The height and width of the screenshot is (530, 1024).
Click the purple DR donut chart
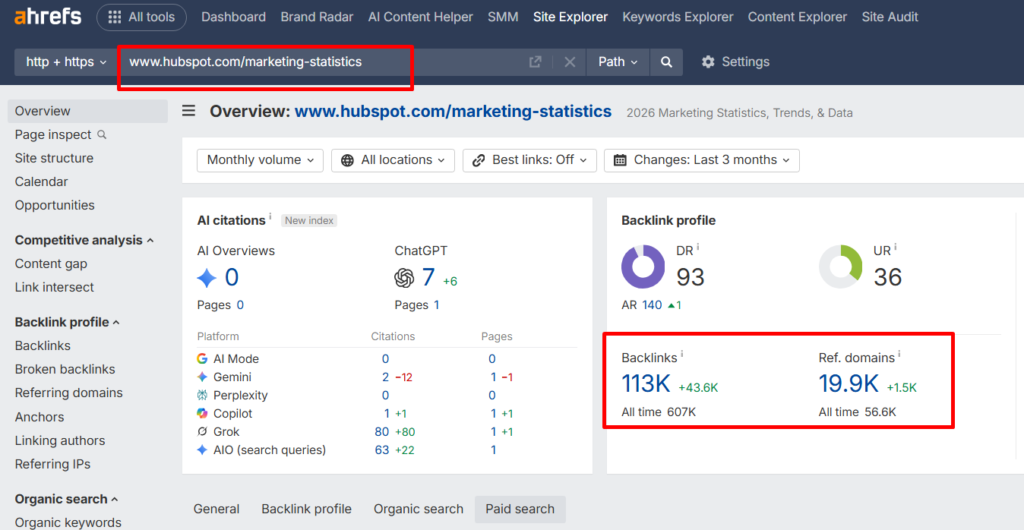pos(643,266)
